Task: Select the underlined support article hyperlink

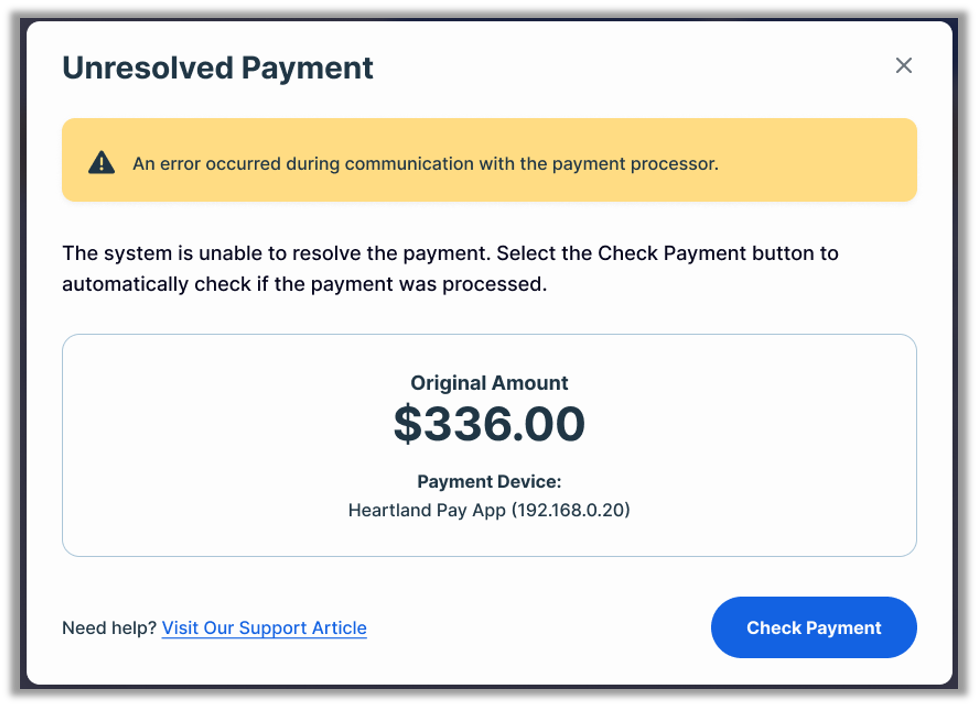Action: pyautogui.click(x=263, y=628)
